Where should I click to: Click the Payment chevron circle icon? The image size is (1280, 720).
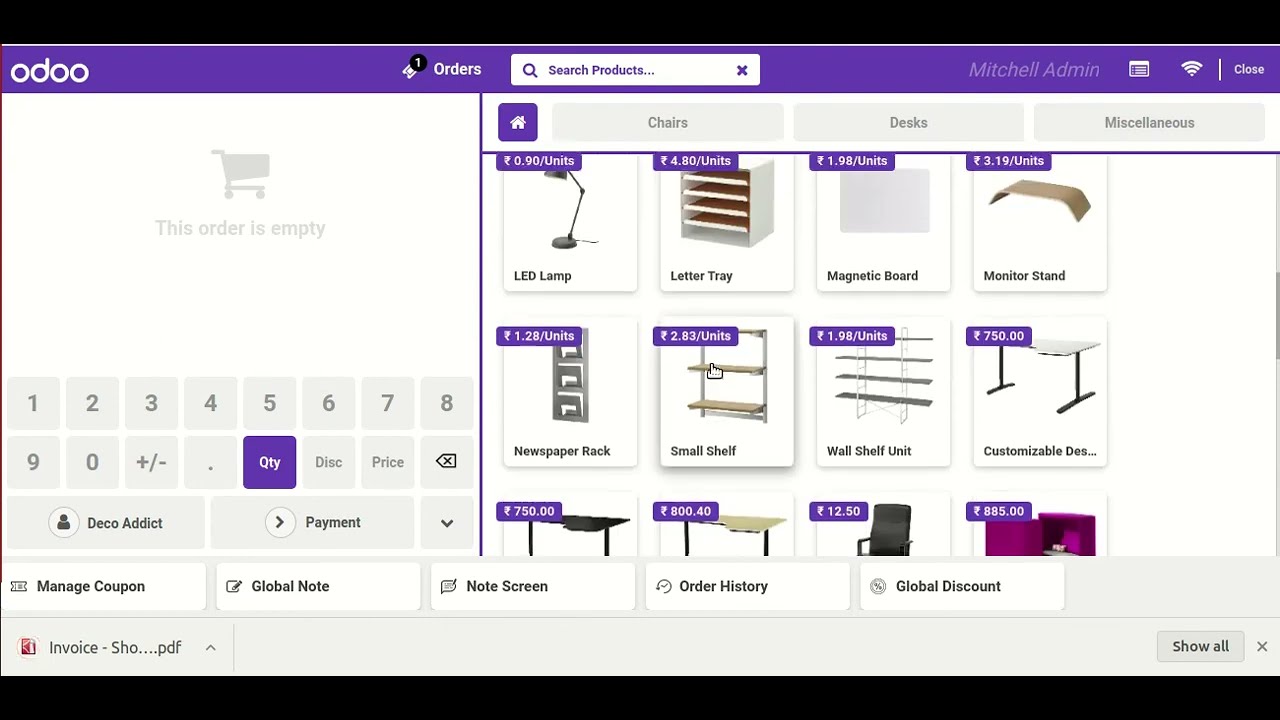(x=280, y=522)
